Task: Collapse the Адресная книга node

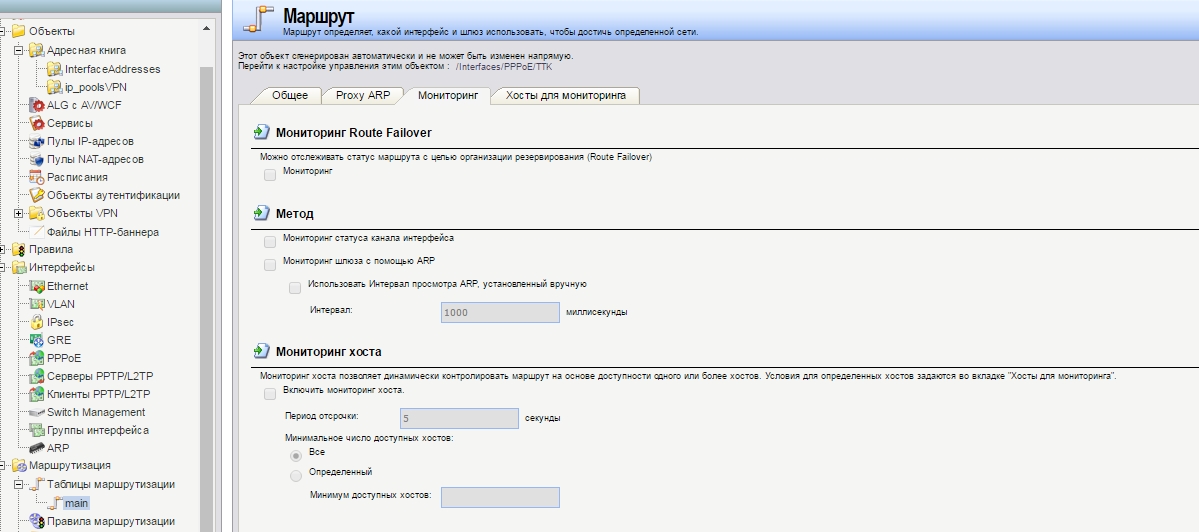Action: (19, 50)
